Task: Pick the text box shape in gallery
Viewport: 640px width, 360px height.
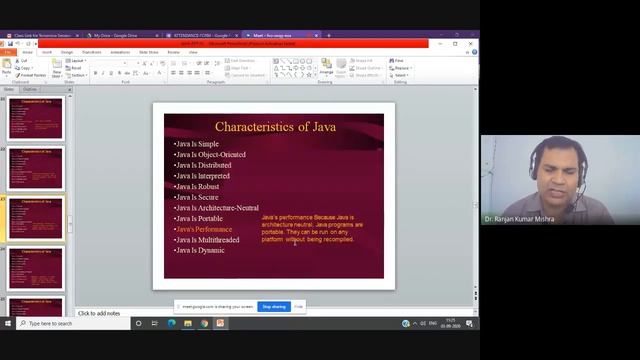Action: 276,61
